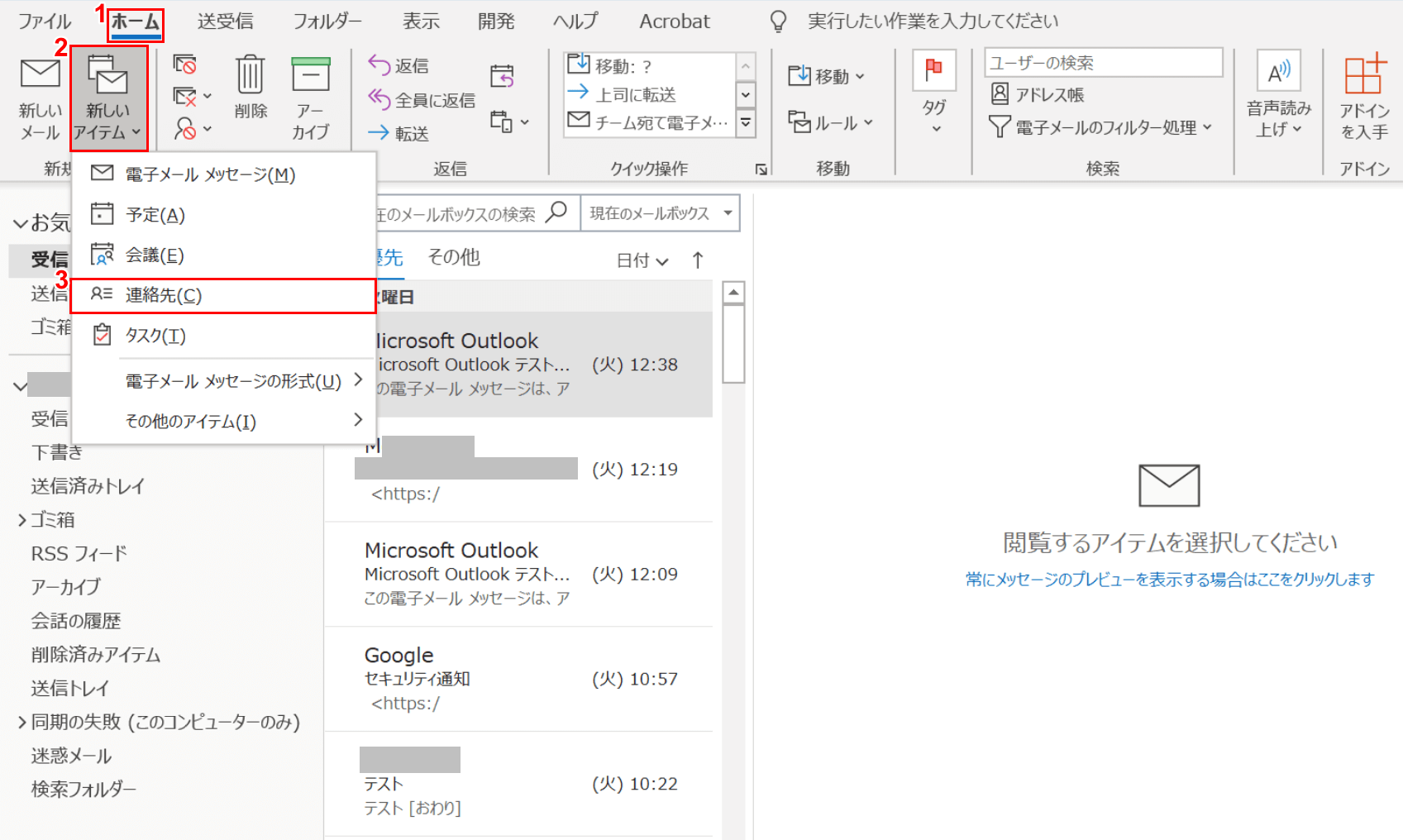Switch to the その他 inbox tab

453,257
